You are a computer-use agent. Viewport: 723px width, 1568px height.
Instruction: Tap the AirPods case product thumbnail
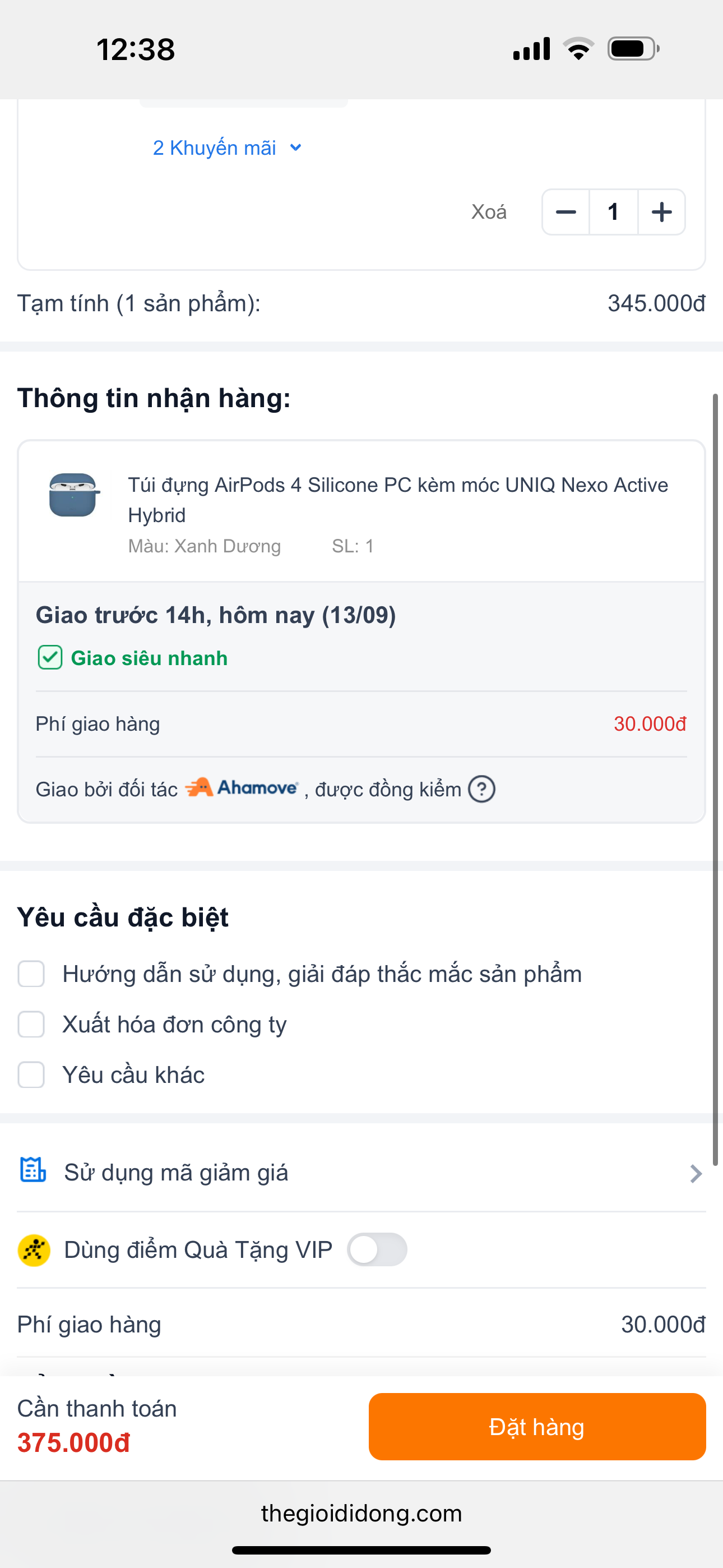point(73,495)
